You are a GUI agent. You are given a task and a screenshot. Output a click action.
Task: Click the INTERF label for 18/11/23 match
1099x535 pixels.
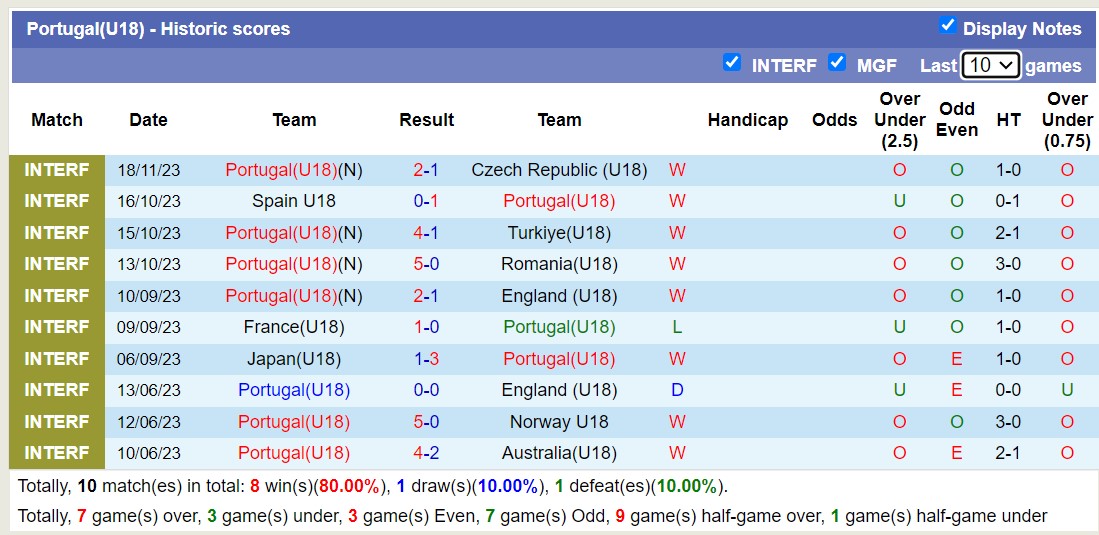[x=57, y=170]
